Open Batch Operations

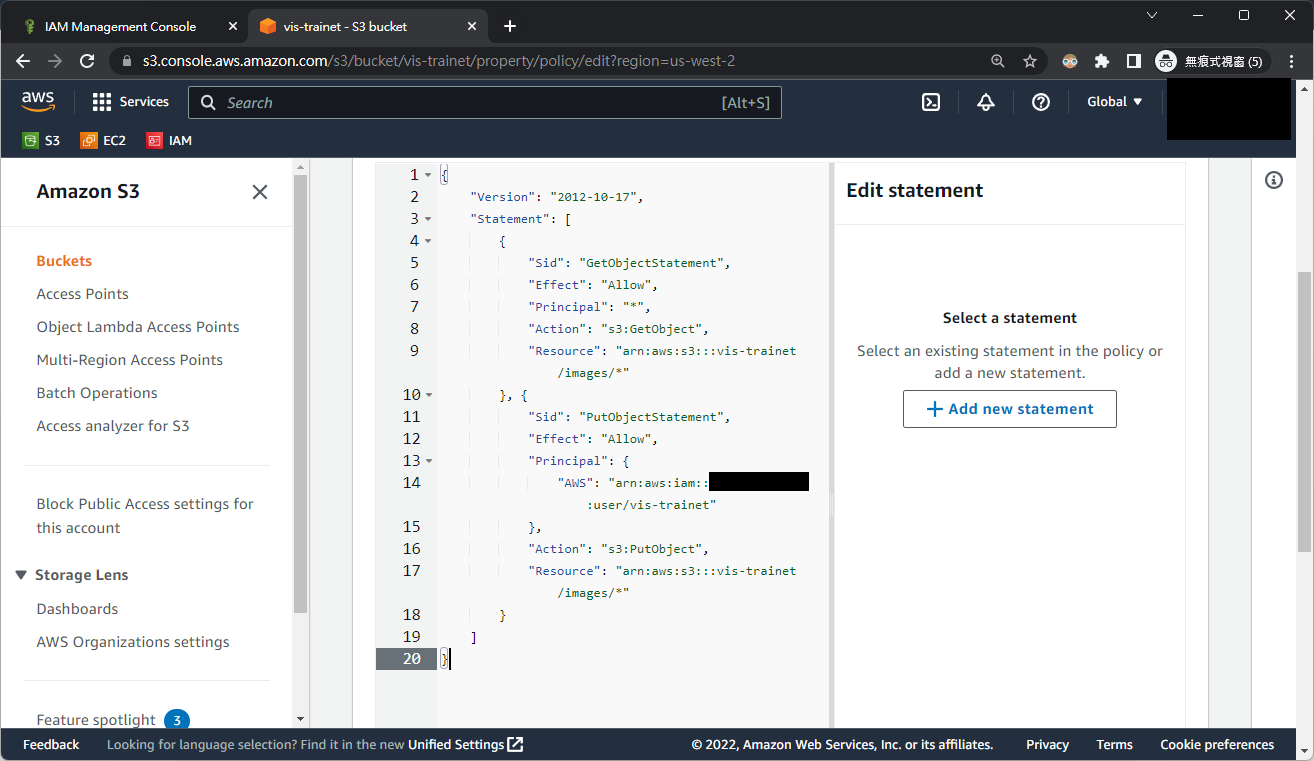[x=97, y=393]
